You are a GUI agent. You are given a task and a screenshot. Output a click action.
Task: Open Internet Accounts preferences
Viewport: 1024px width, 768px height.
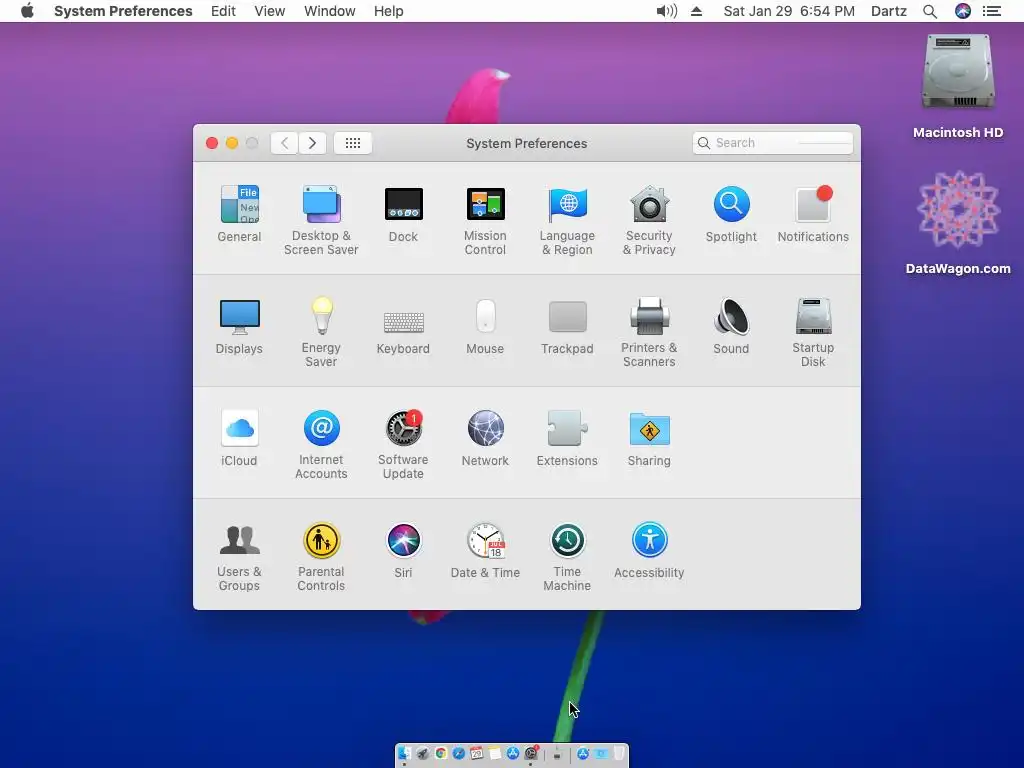[321, 445]
